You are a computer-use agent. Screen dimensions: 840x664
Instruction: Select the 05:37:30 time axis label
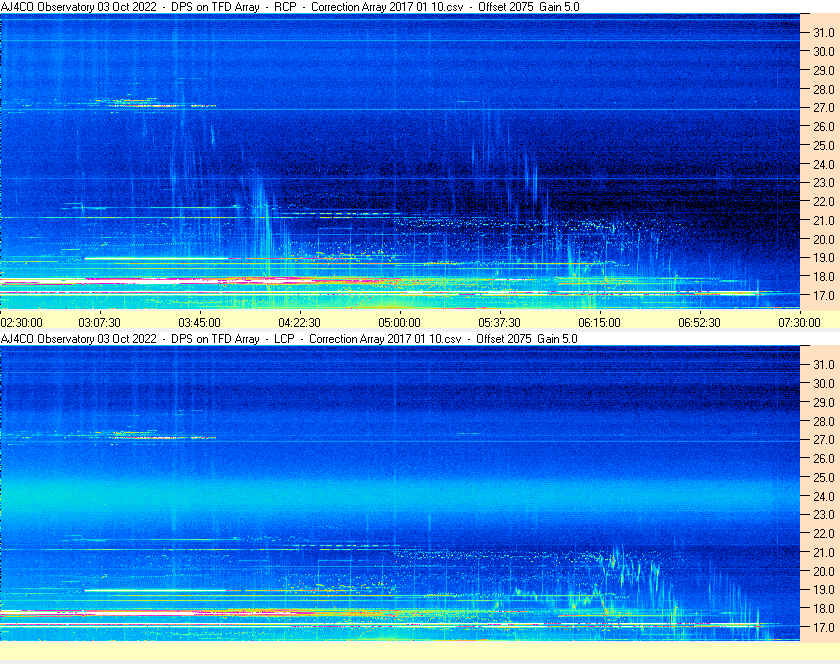[x=499, y=323]
